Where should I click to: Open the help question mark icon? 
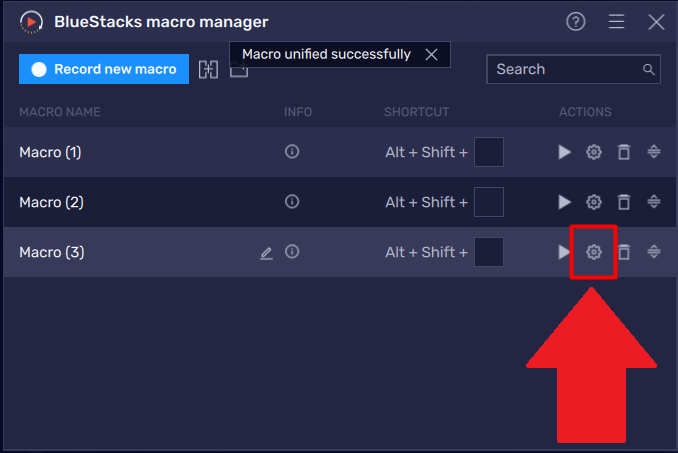(575, 22)
